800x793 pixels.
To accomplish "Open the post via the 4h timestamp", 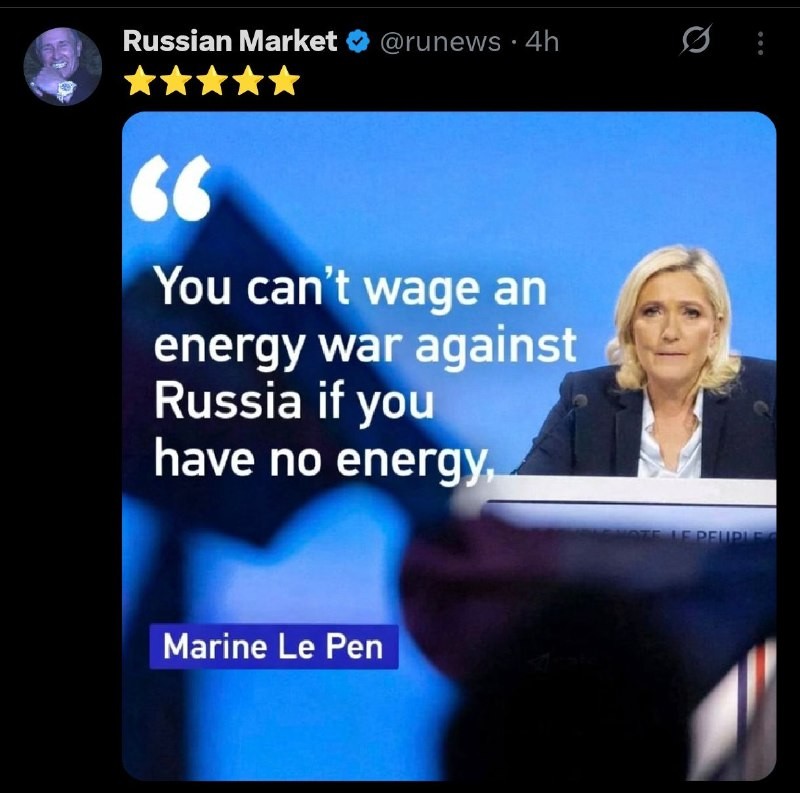I will point(542,41).
